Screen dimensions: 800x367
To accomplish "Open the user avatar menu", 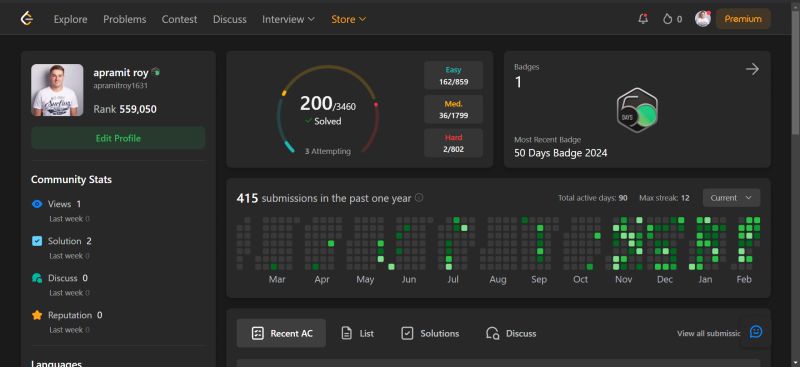I will [703, 19].
